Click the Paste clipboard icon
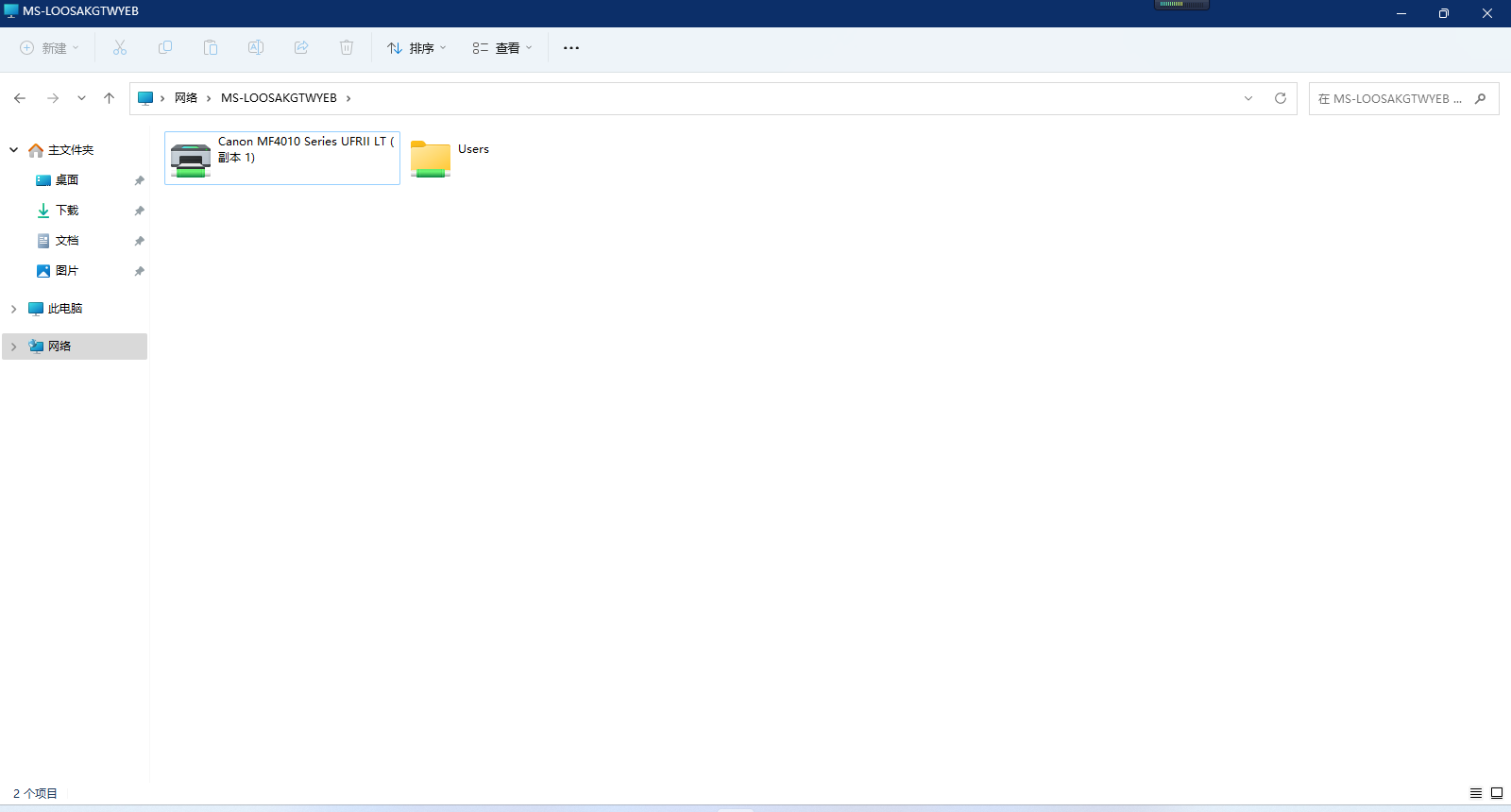Image resolution: width=1511 pixels, height=812 pixels. coord(211,48)
